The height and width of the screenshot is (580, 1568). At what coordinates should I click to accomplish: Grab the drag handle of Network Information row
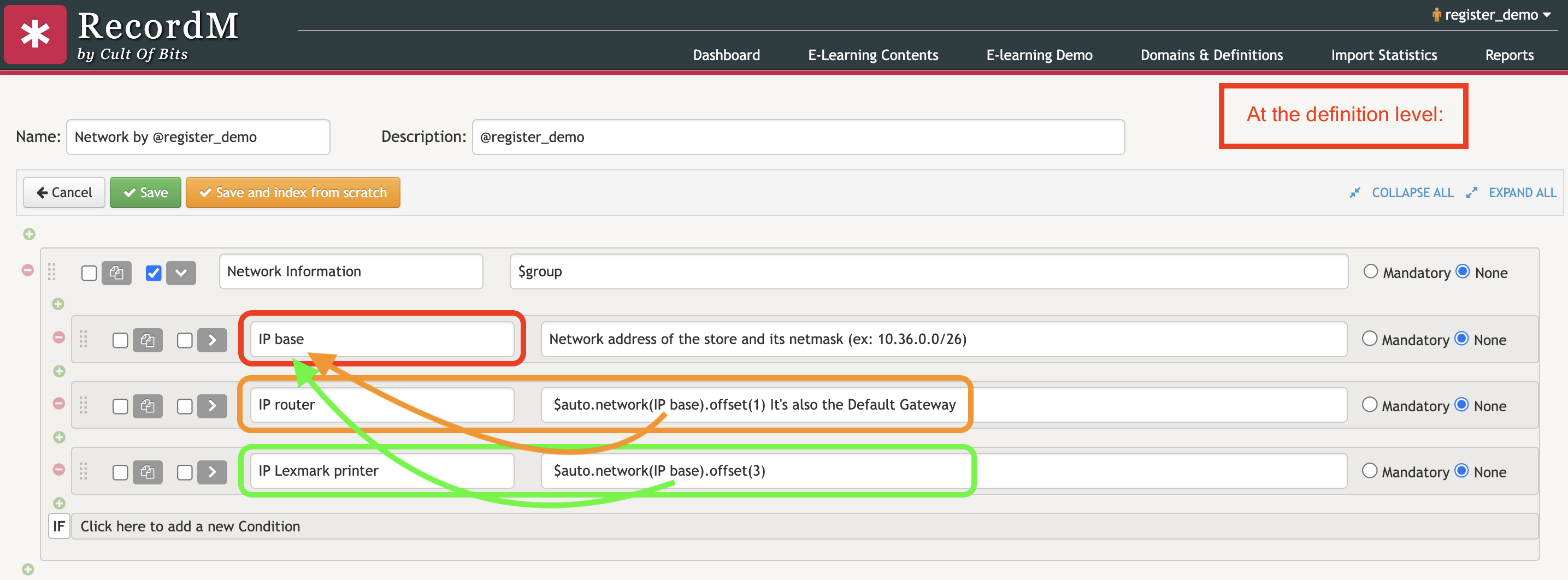pos(52,272)
